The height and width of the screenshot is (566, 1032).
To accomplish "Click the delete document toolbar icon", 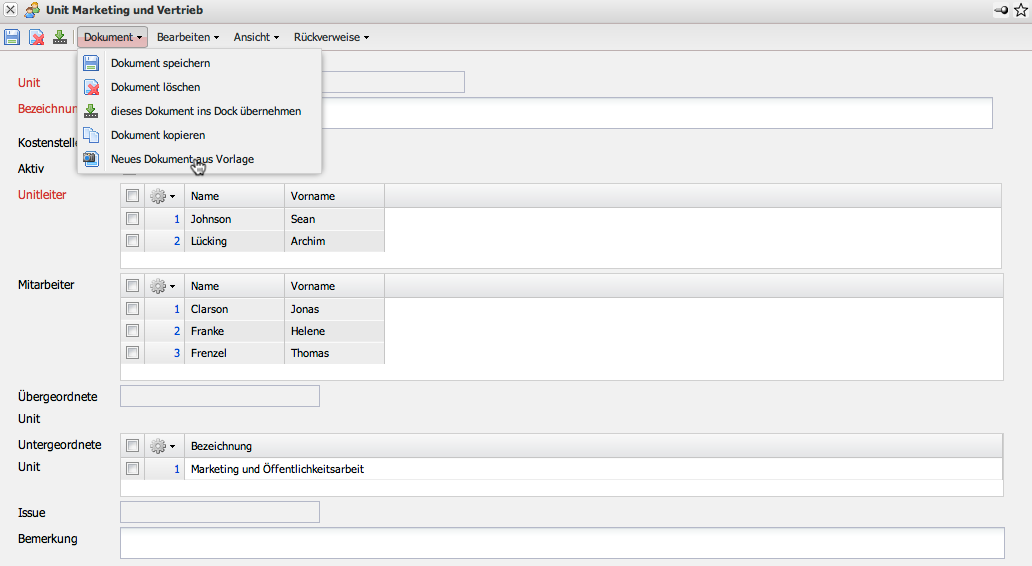I will pyautogui.click(x=36, y=37).
